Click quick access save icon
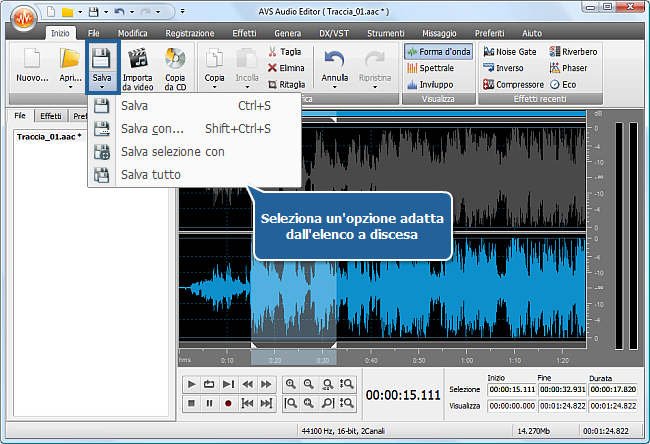Viewport: 650px width, 444px height. pos(94,12)
